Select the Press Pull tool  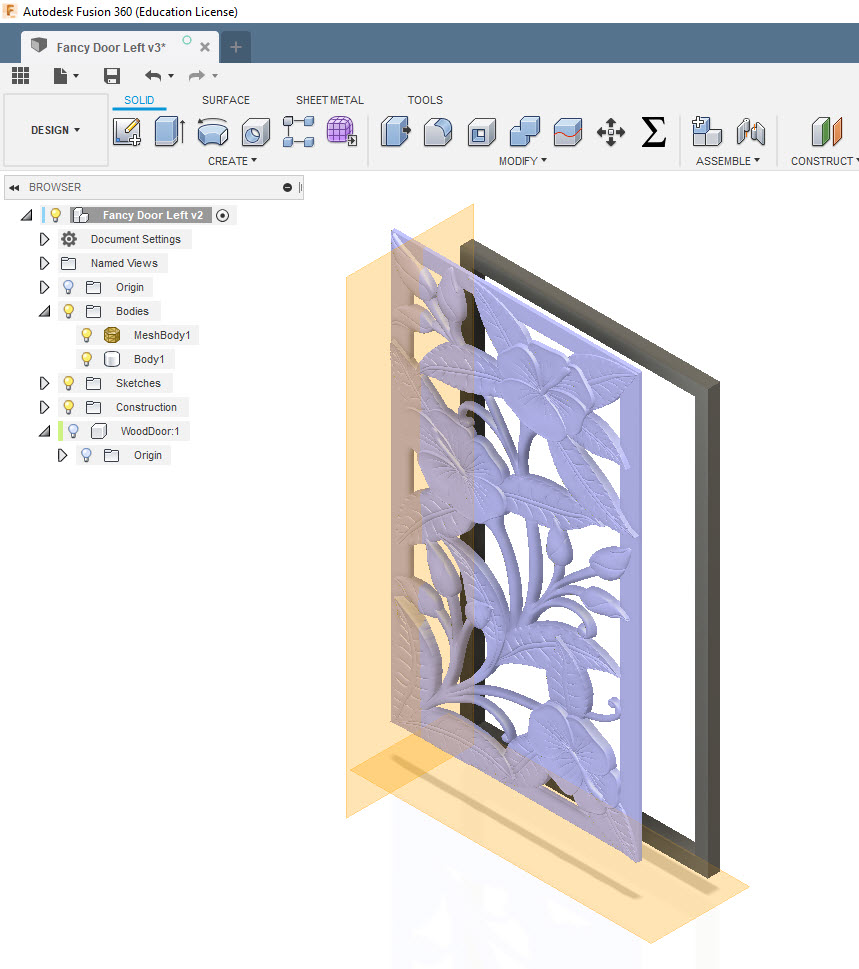point(395,131)
